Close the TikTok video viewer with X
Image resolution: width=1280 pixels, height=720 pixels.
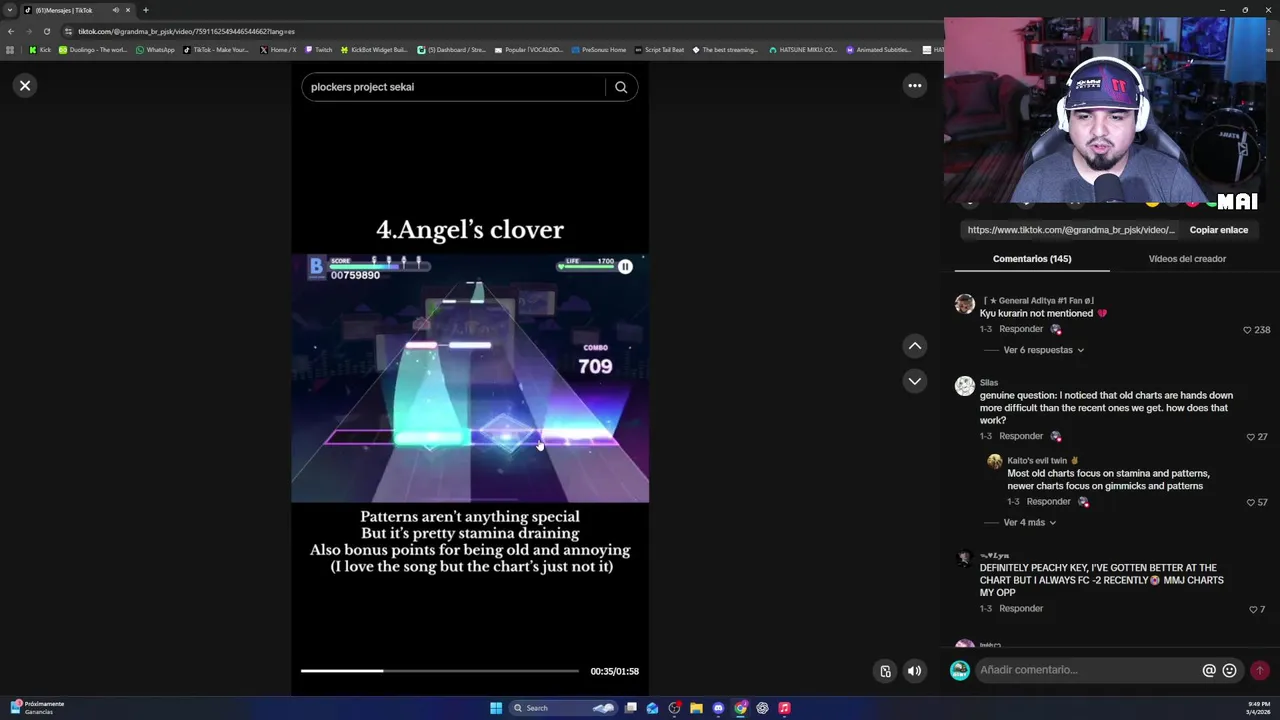25,86
